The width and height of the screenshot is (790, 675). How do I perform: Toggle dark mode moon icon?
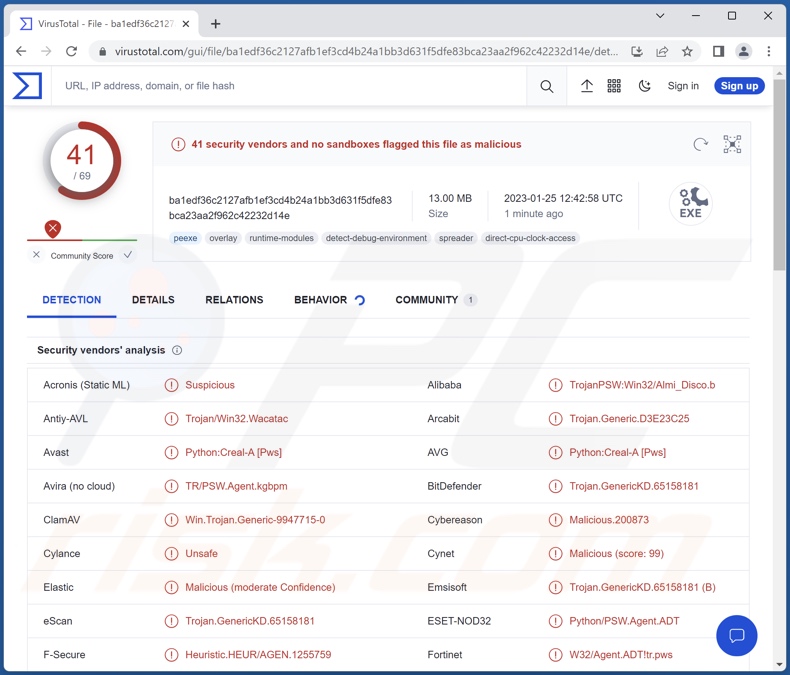(x=644, y=86)
